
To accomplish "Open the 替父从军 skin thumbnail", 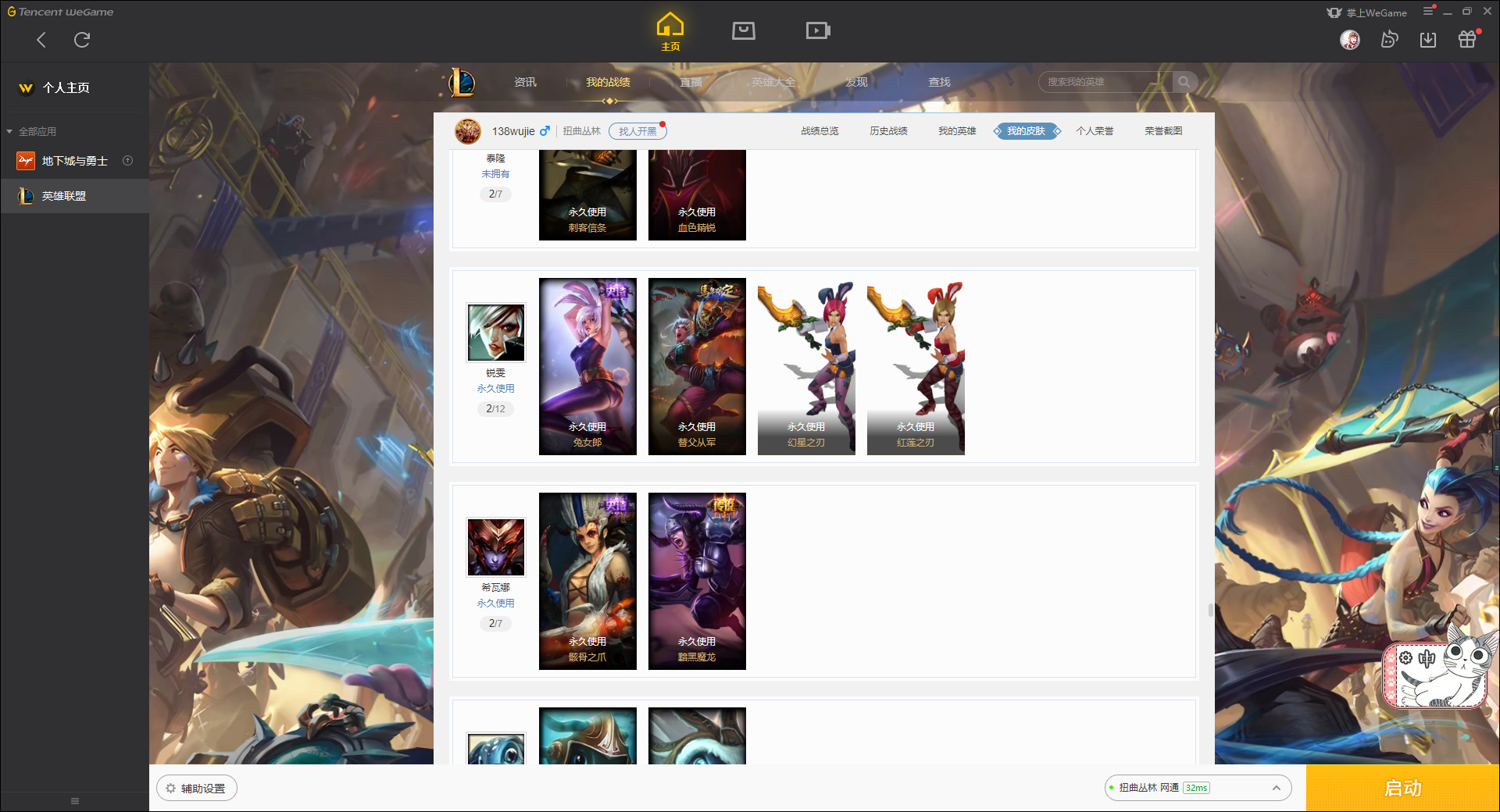I will [697, 366].
